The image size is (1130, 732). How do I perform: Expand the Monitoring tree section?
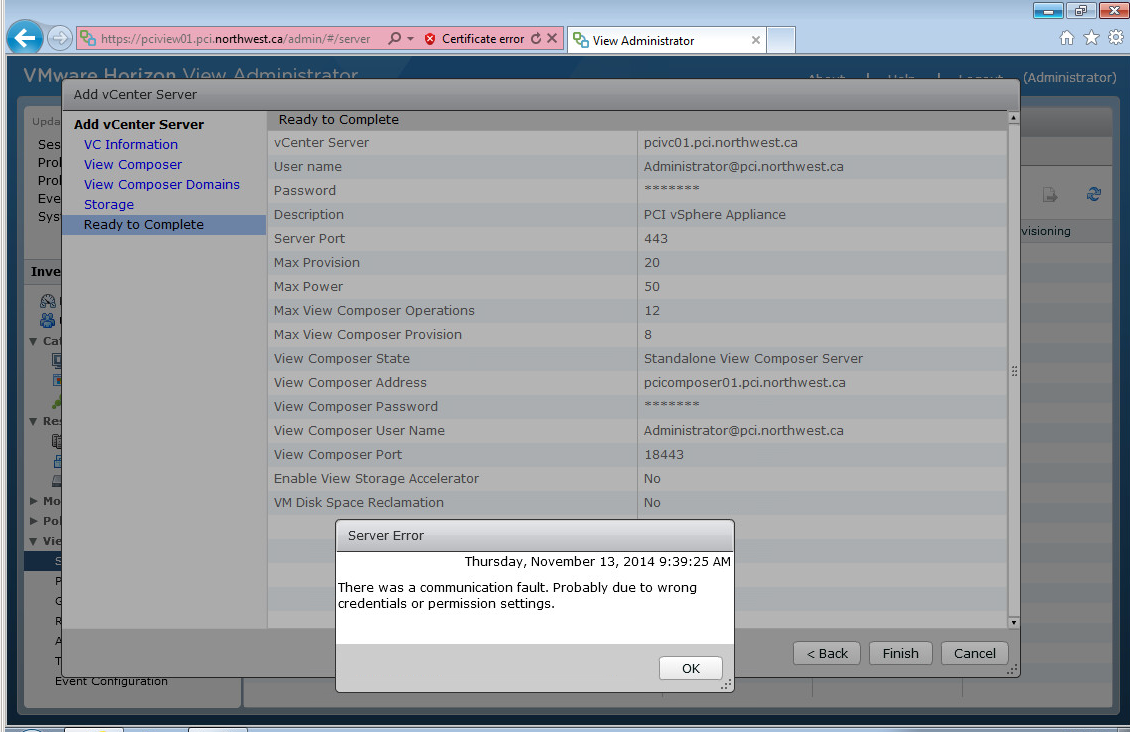[x=33, y=501]
